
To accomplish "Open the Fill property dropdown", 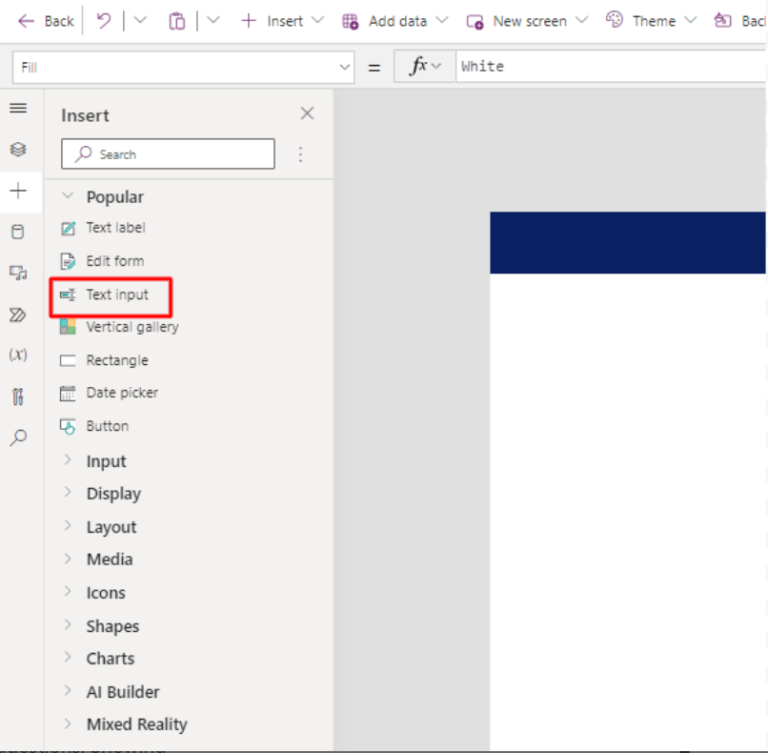I will click(345, 67).
